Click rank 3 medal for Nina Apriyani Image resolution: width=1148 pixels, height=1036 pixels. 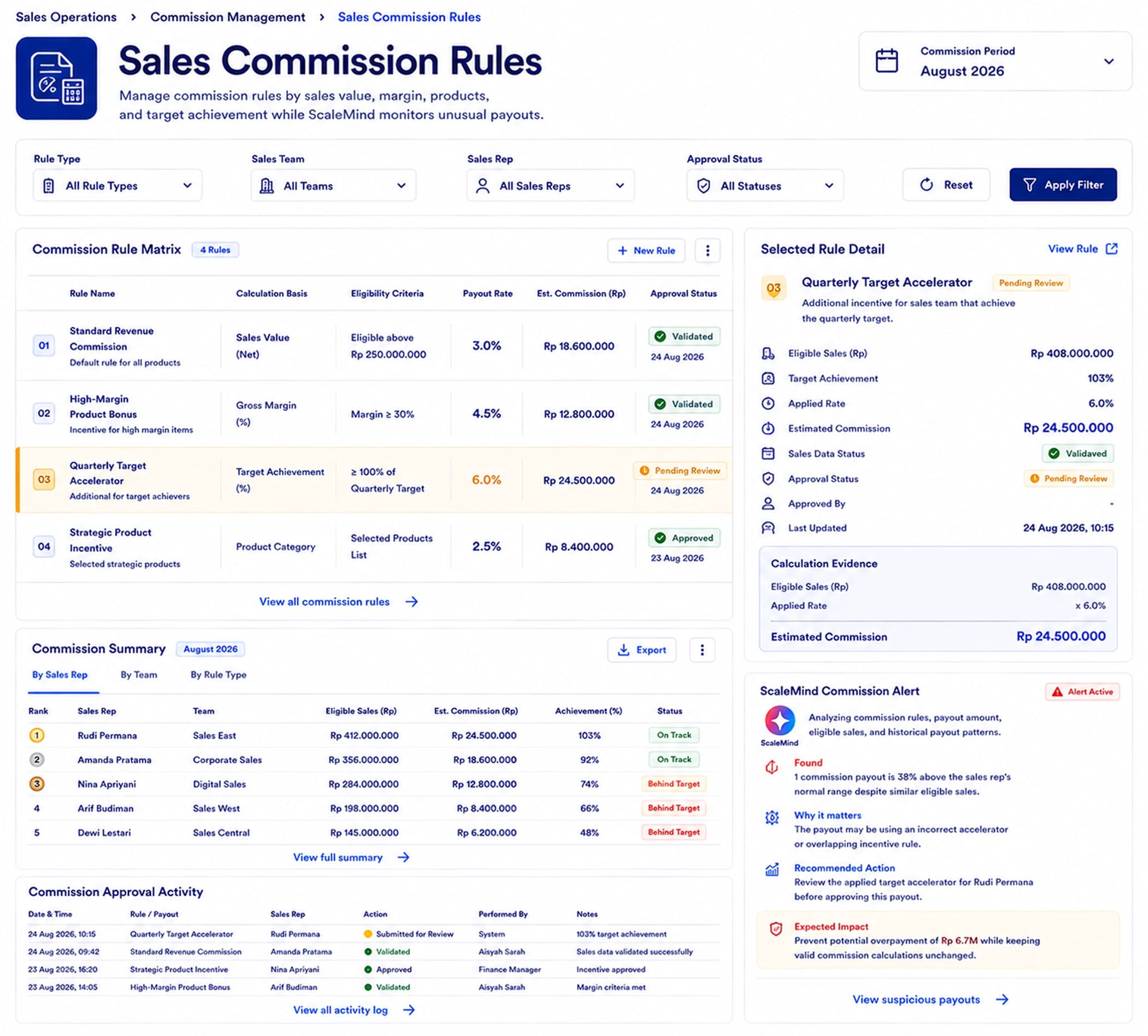coord(37,784)
